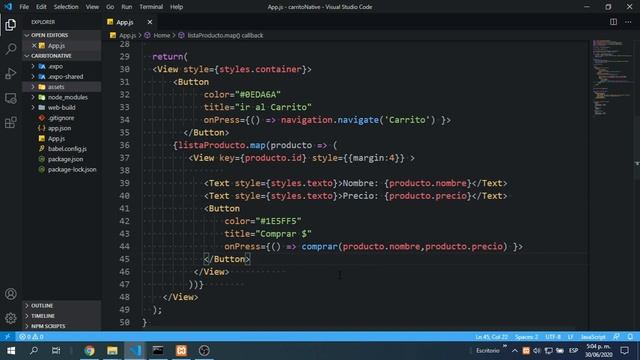This screenshot has width=640, height=360.
Task: Open the OBS Studio taskbar icon
Action: [x=204, y=351]
